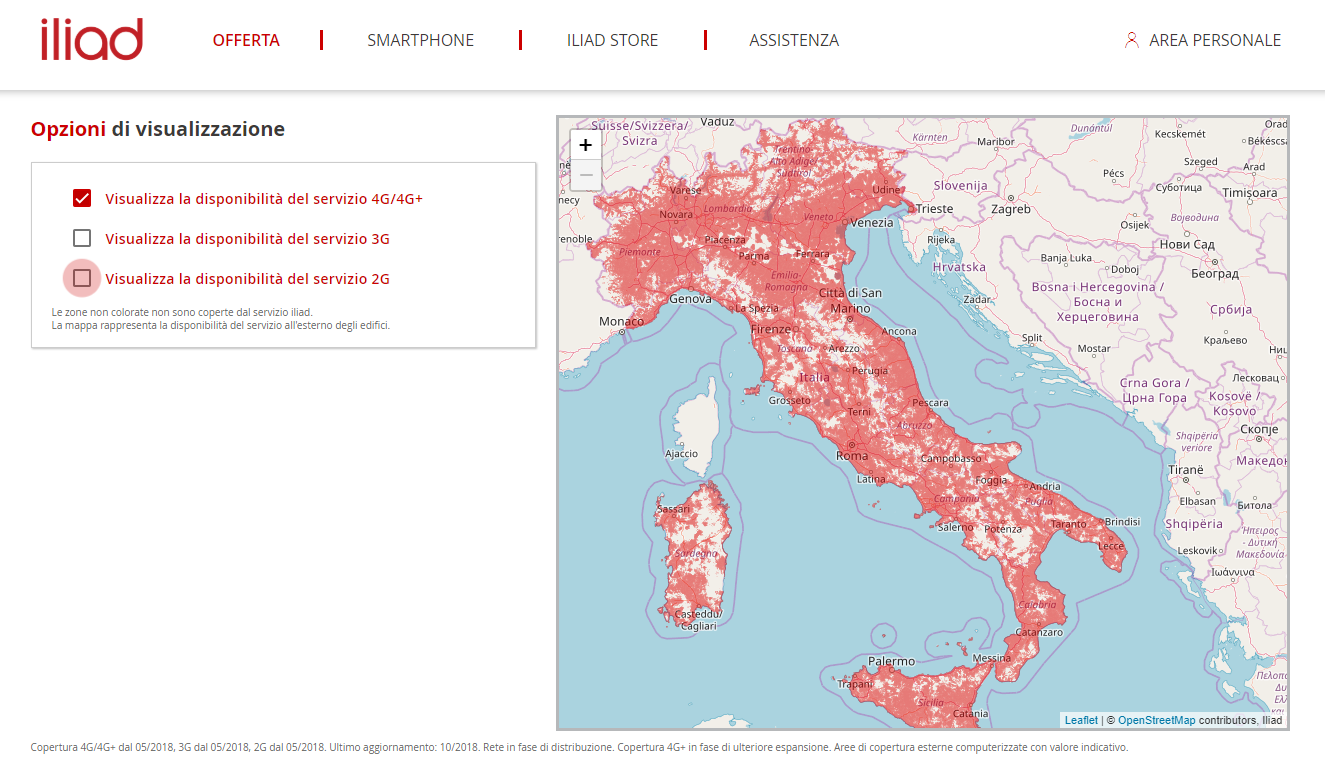Click Zagreb label on the map
The width and height of the screenshot is (1325, 771).
coord(1011,209)
